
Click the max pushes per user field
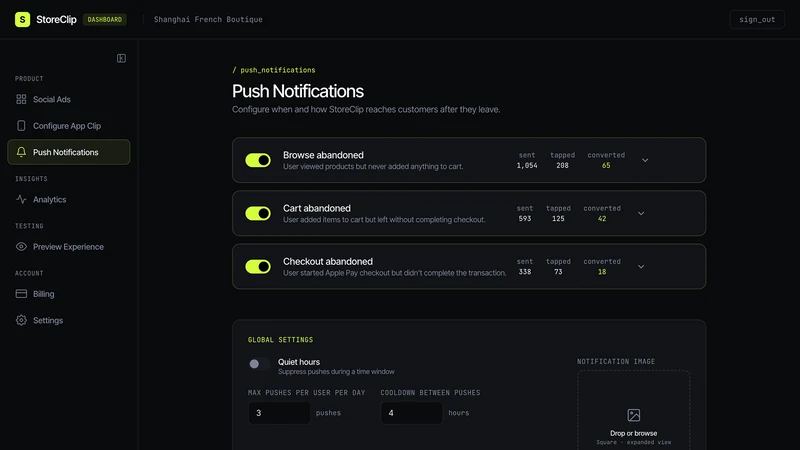click(x=279, y=413)
